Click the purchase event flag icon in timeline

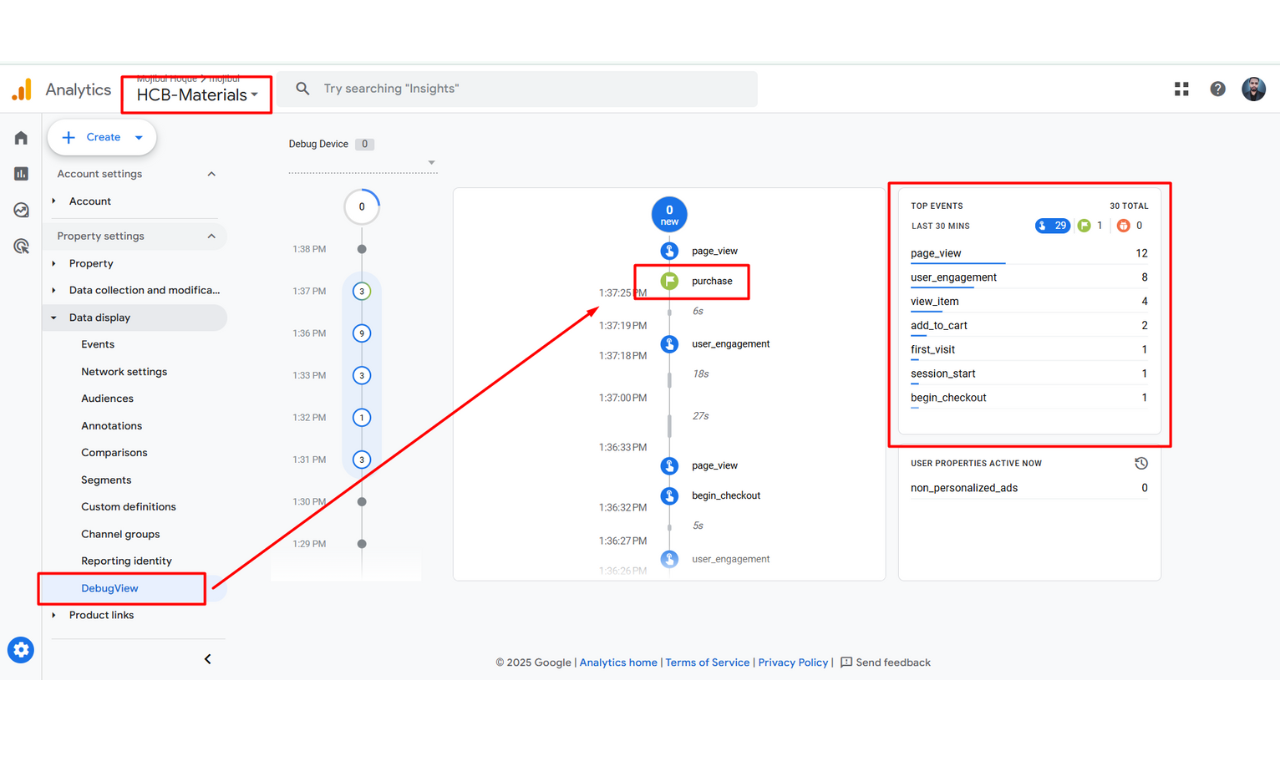pyautogui.click(x=669, y=281)
